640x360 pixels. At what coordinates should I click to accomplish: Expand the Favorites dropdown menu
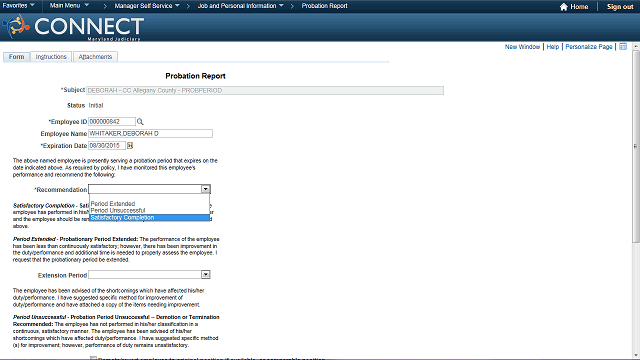pyautogui.click(x=18, y=6)
